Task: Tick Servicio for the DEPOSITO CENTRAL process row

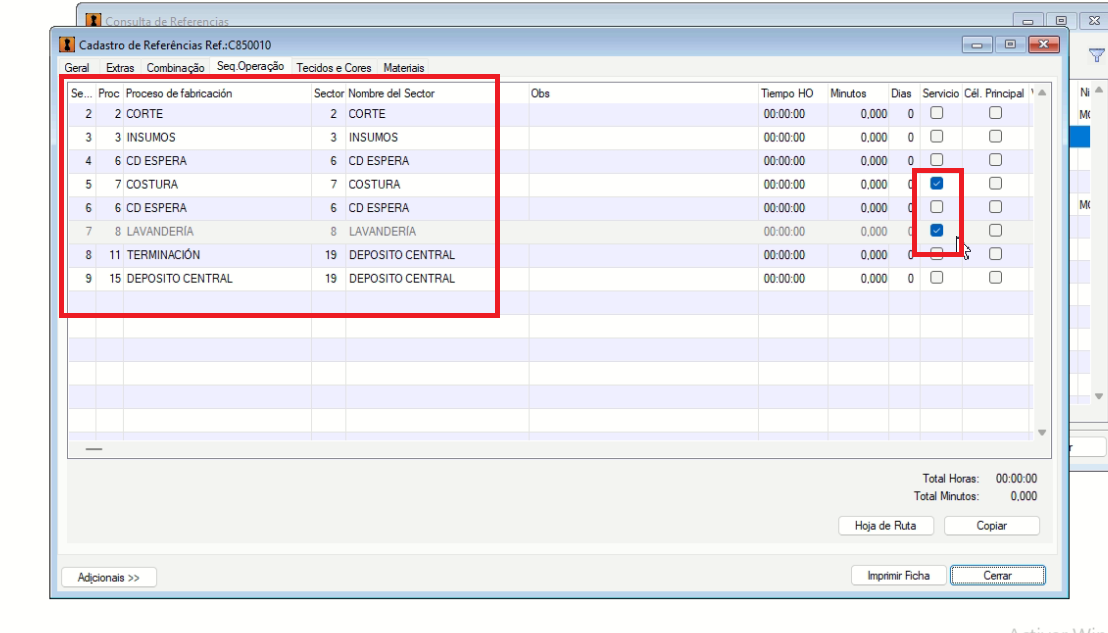Action: coord(936,278)
